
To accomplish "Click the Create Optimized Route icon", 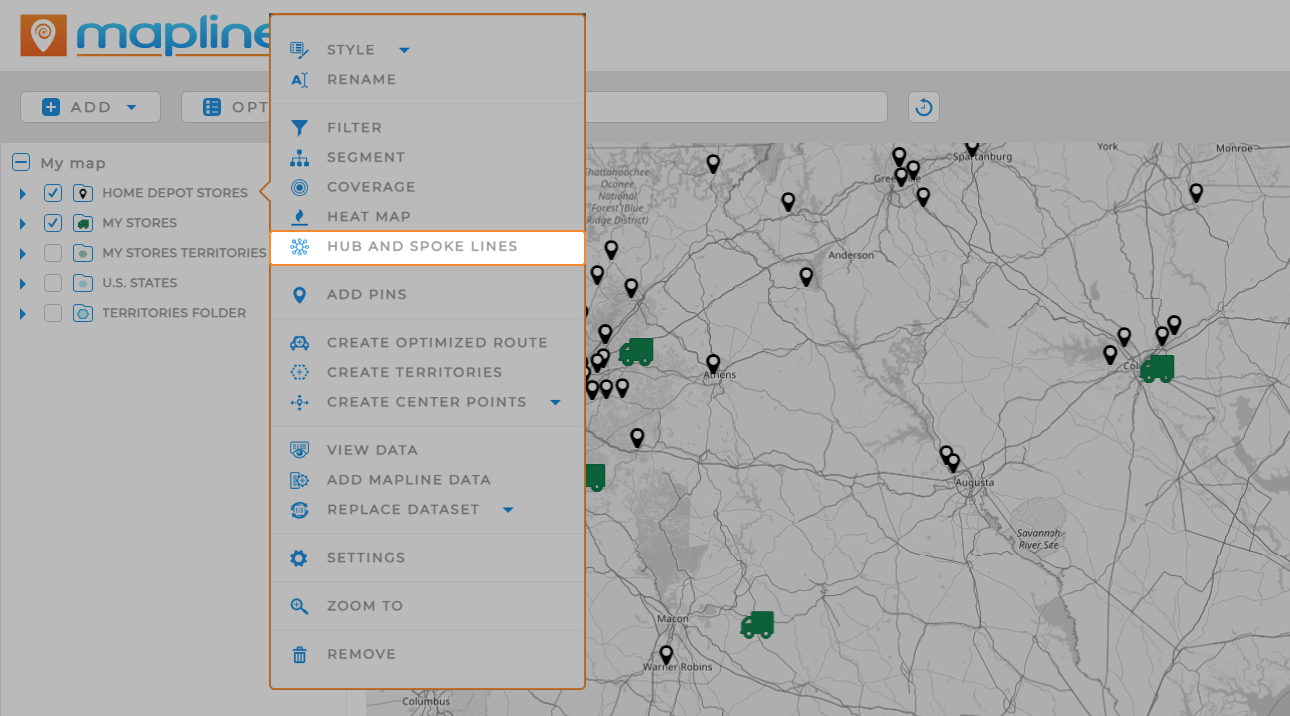I will 297,342.
